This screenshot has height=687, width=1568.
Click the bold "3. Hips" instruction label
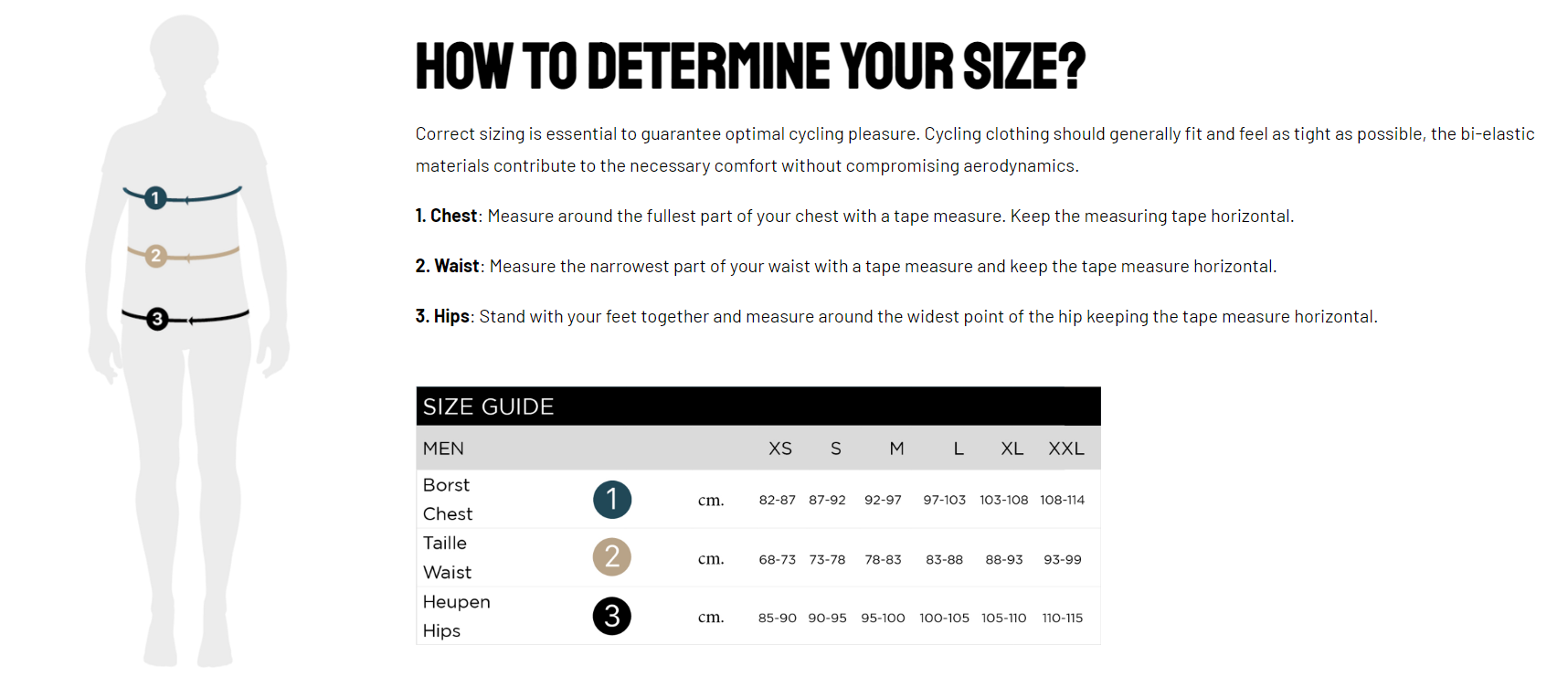[x=442, y=316]
